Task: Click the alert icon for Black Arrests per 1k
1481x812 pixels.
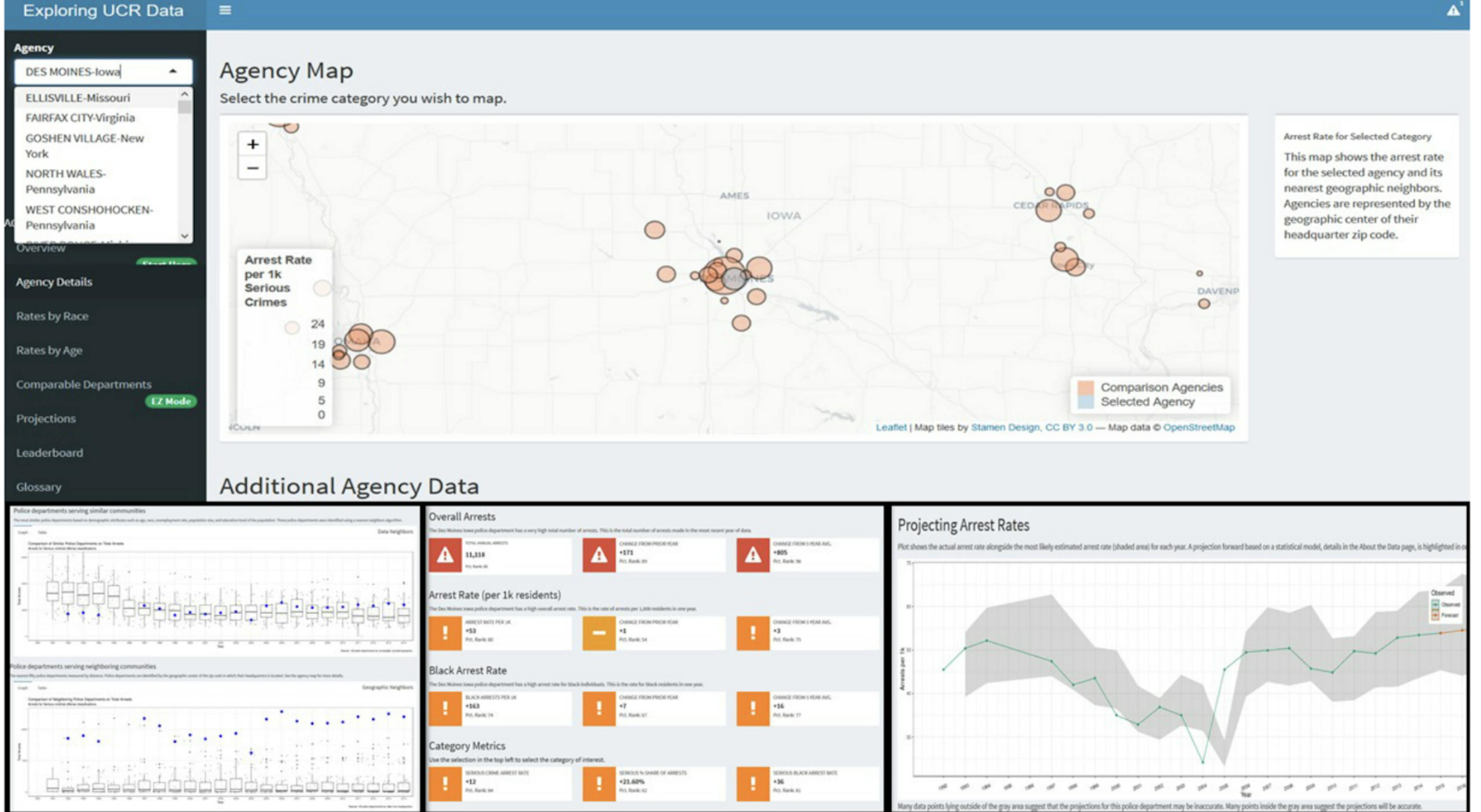Action: pyautogui.click(x=445, y=709)
